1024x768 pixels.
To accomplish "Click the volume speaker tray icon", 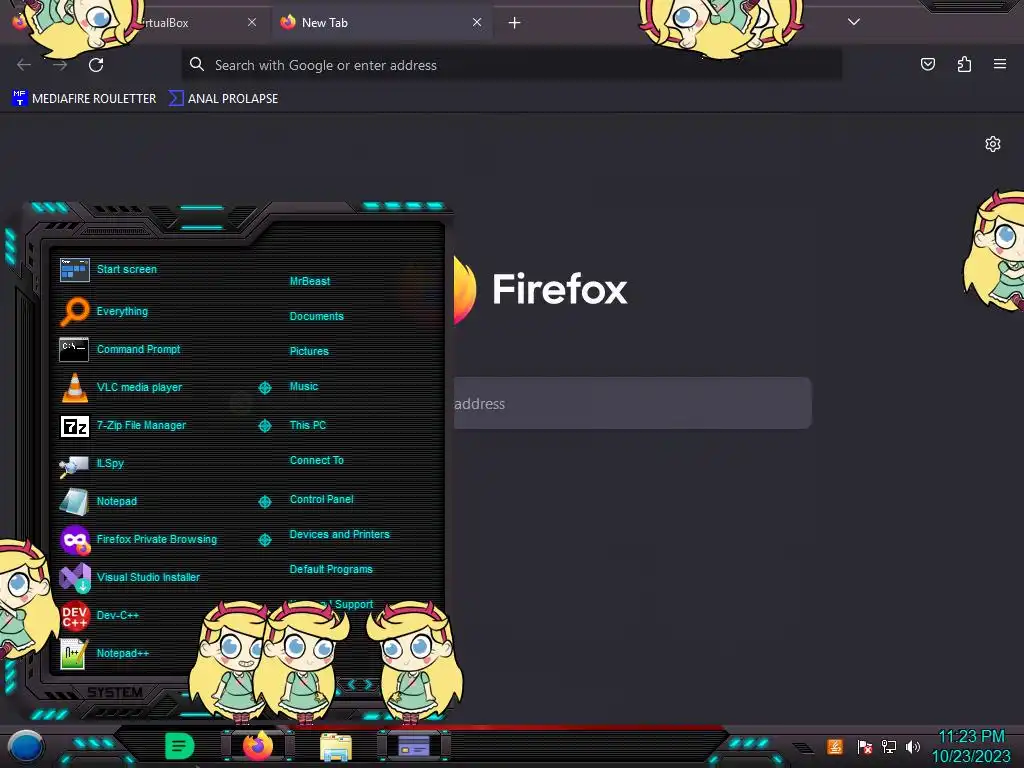I will click(x=913, y=746).
